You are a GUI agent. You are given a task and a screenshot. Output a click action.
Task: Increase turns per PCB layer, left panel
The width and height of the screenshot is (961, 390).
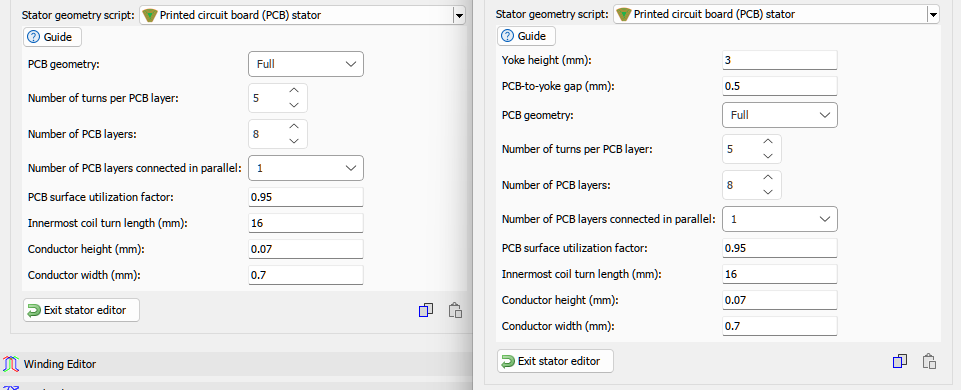point(294,91)
